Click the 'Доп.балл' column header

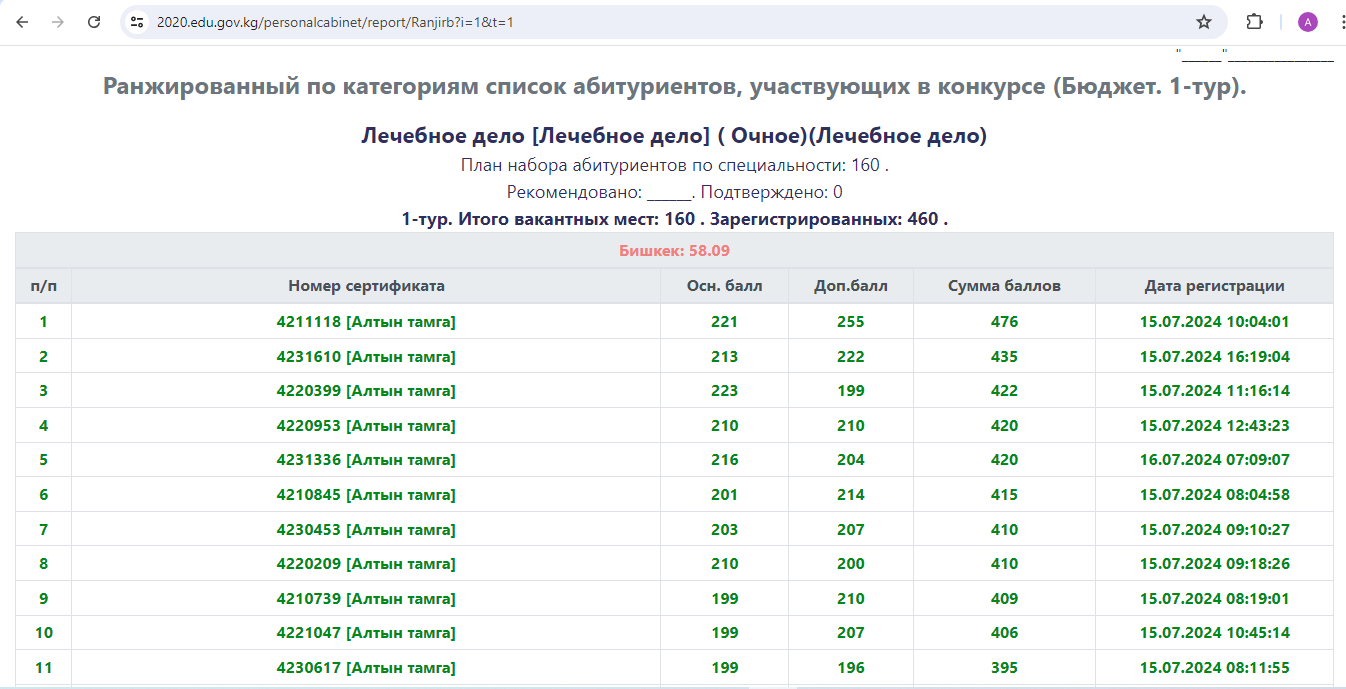coord(851,286)
